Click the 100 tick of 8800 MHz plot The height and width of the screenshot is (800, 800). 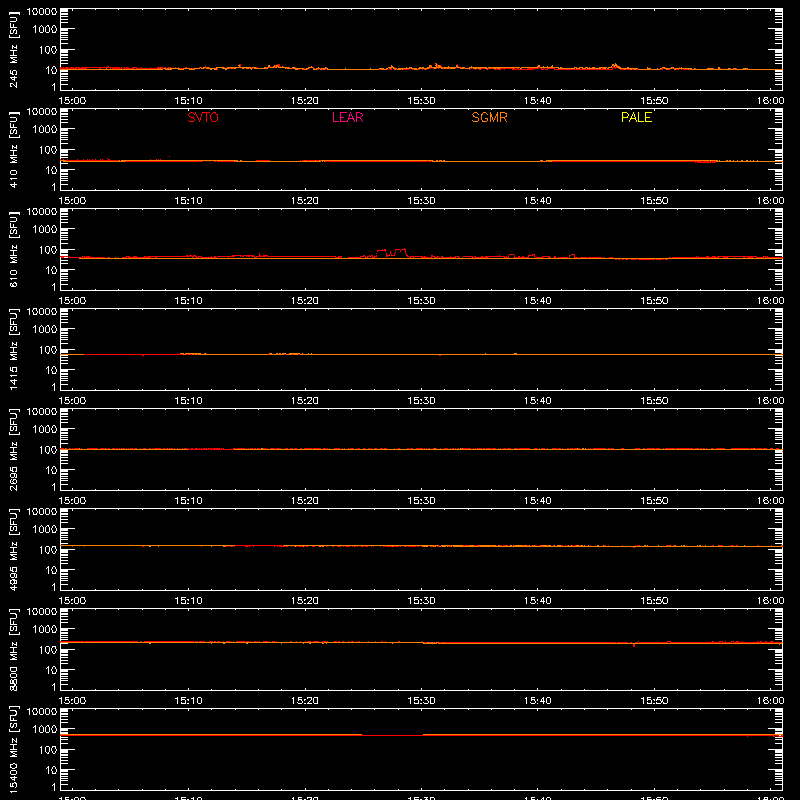48,650
